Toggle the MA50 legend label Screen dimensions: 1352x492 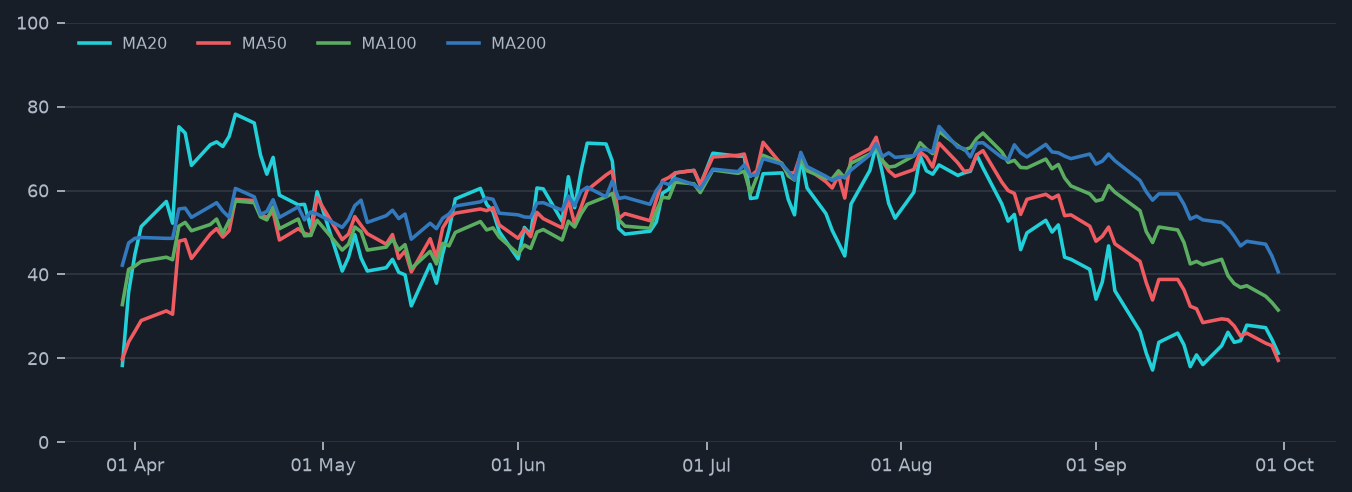pyautogui.click(x=264, y=43)
